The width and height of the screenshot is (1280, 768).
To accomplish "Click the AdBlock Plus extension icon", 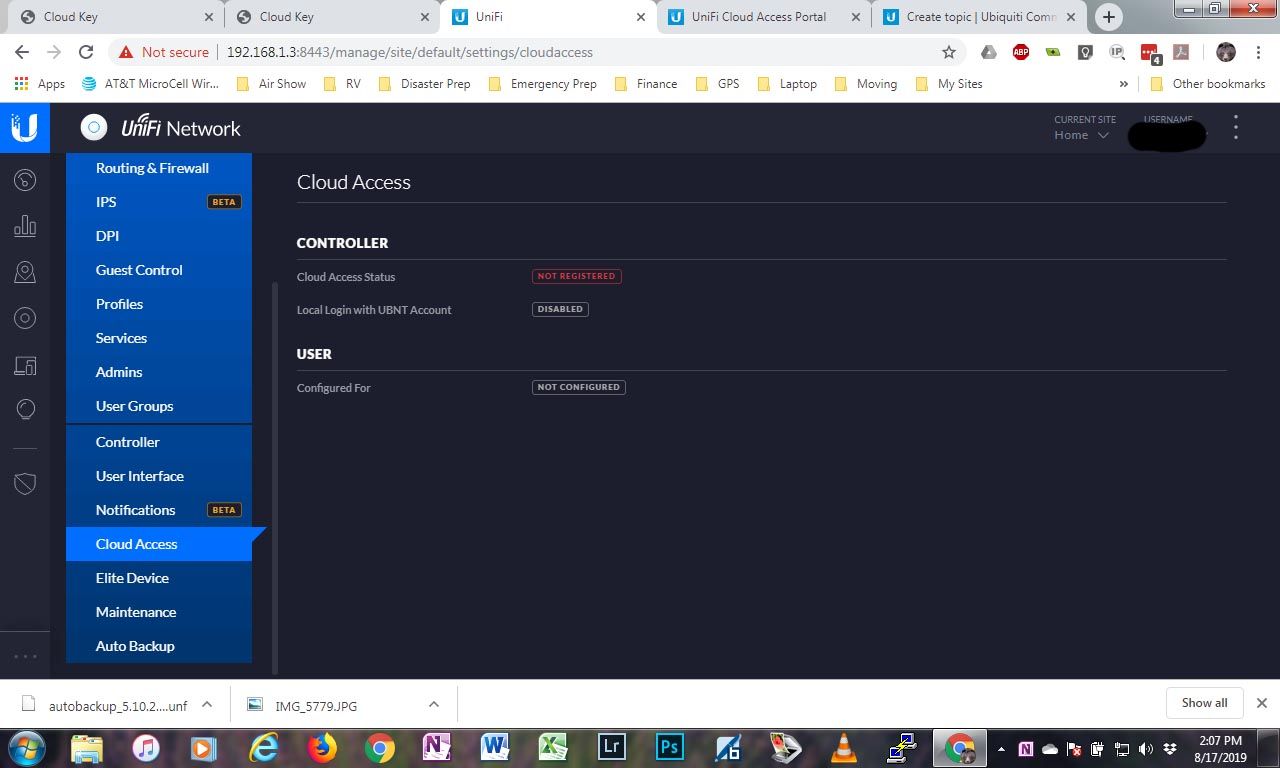I will pos(1021,52).
